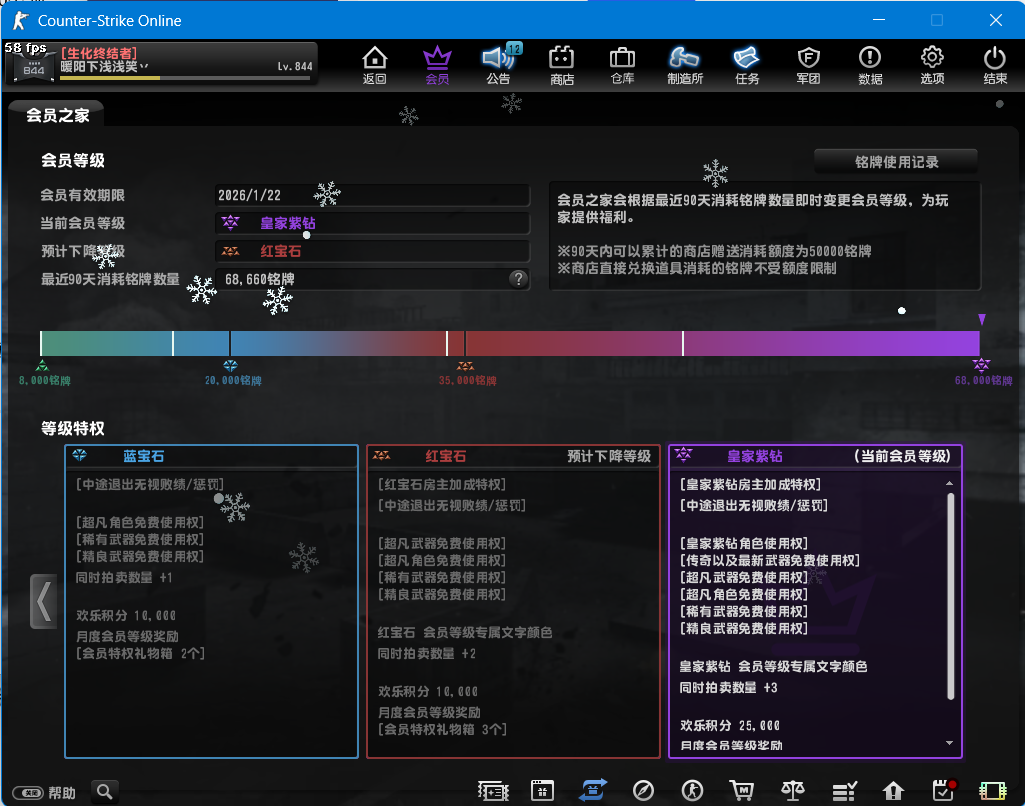Click the balance scales icon in bottom bar
The height and width of the screenshot is (806, 1025).
[x=793, y=790]
